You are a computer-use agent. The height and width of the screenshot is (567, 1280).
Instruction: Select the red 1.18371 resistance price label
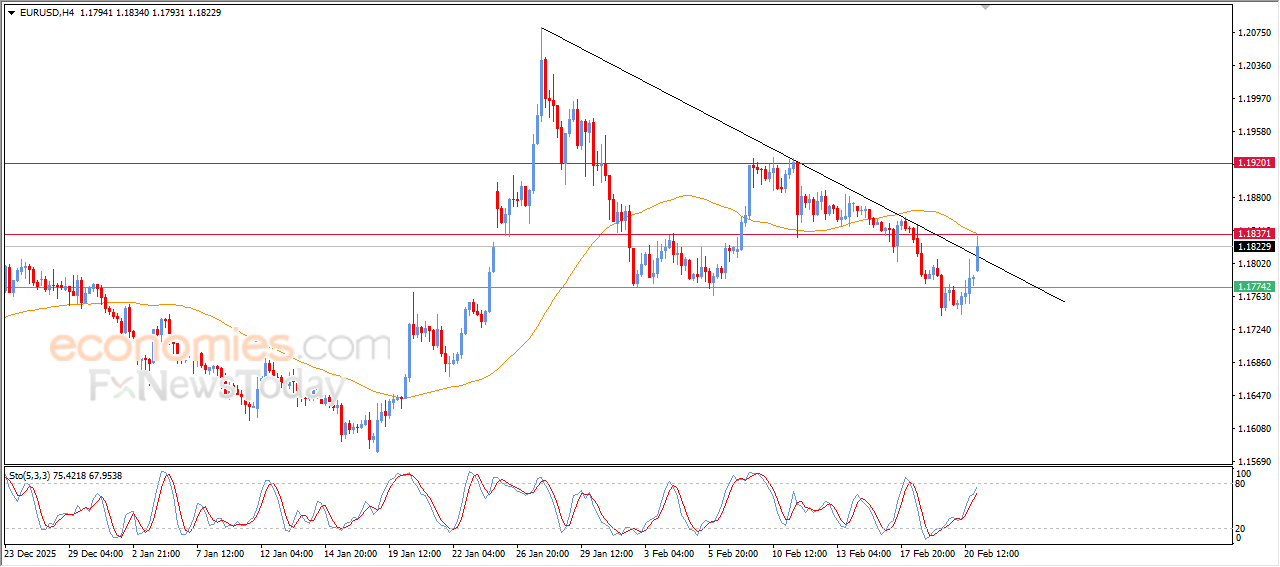click(1253, 233)
